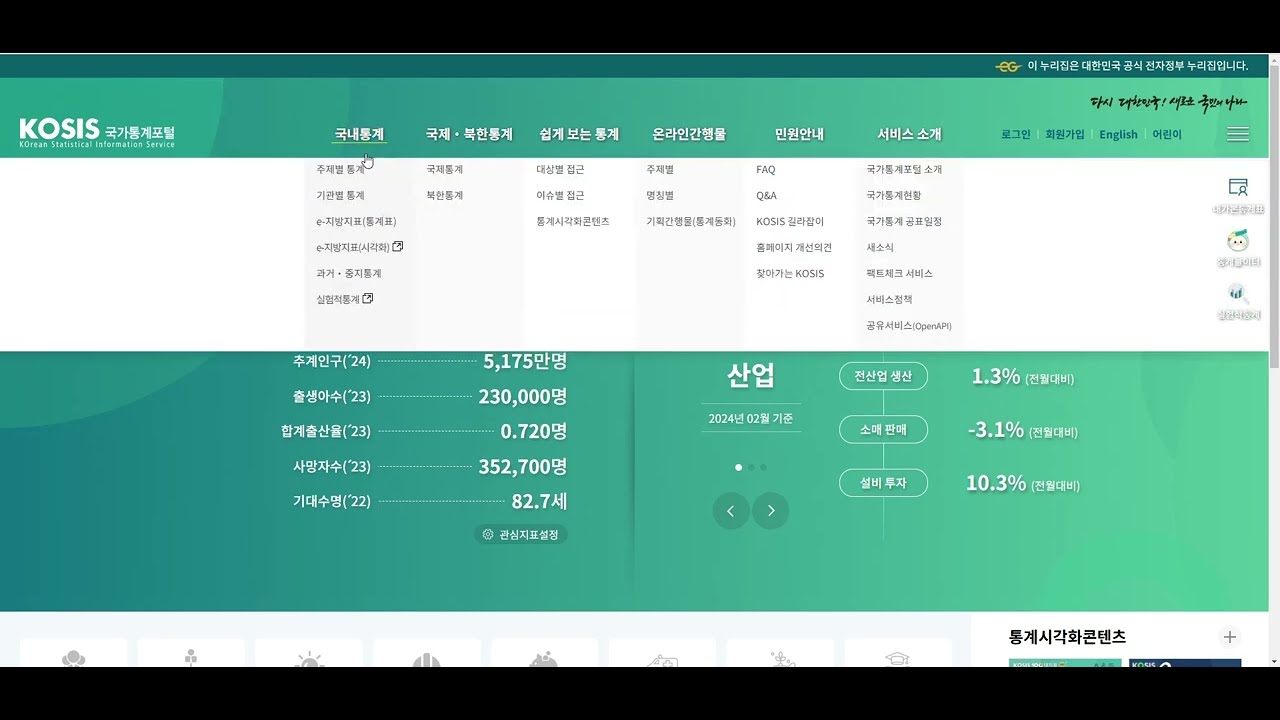This screenshot has width=1280, height=720.
Task: Open 팩트체크 서비스 submenu item
Action: (900, 273)
